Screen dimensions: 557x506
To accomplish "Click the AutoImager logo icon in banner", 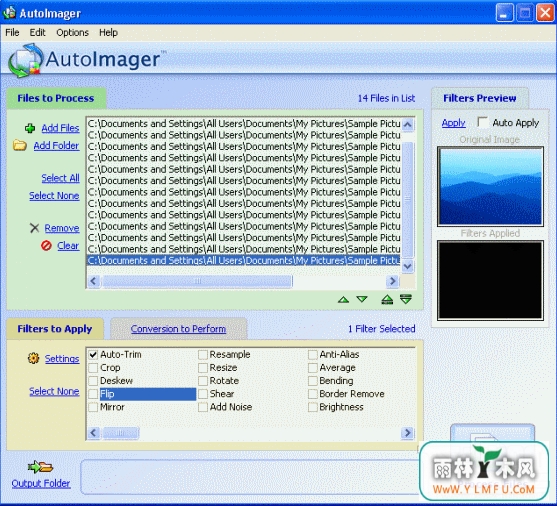I will pos(26,60).
